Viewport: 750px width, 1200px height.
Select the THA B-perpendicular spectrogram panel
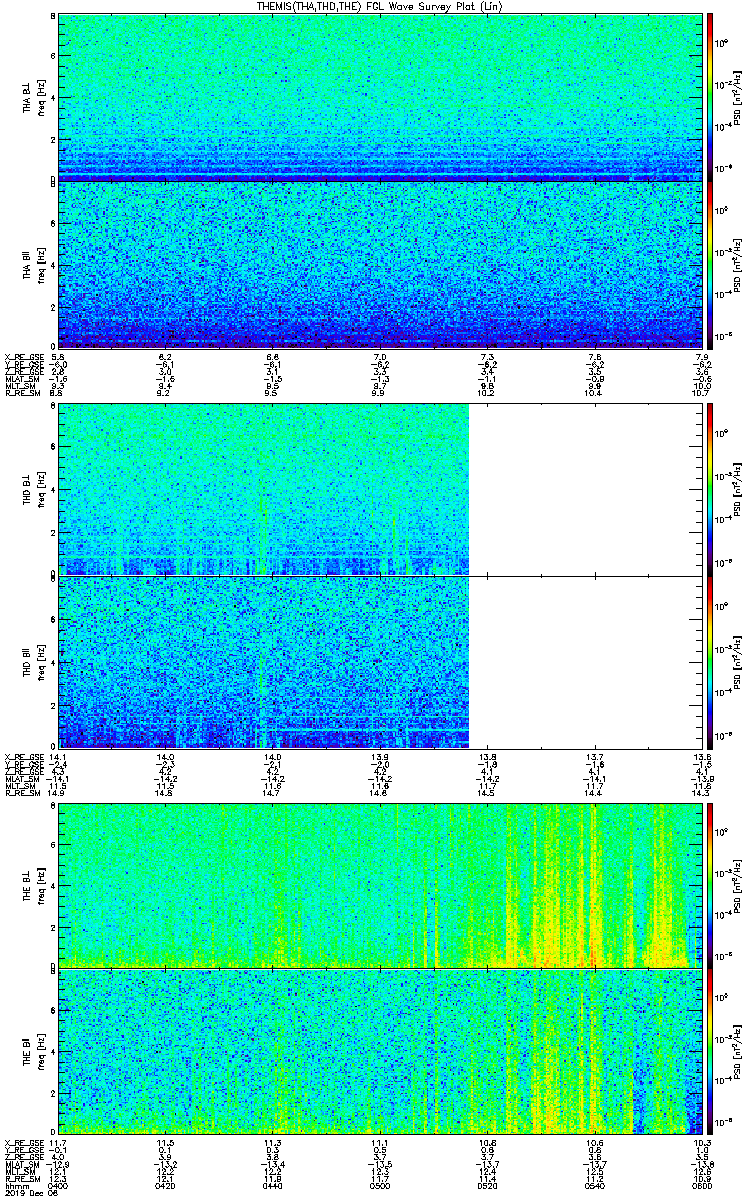click(x=379, y=98)
